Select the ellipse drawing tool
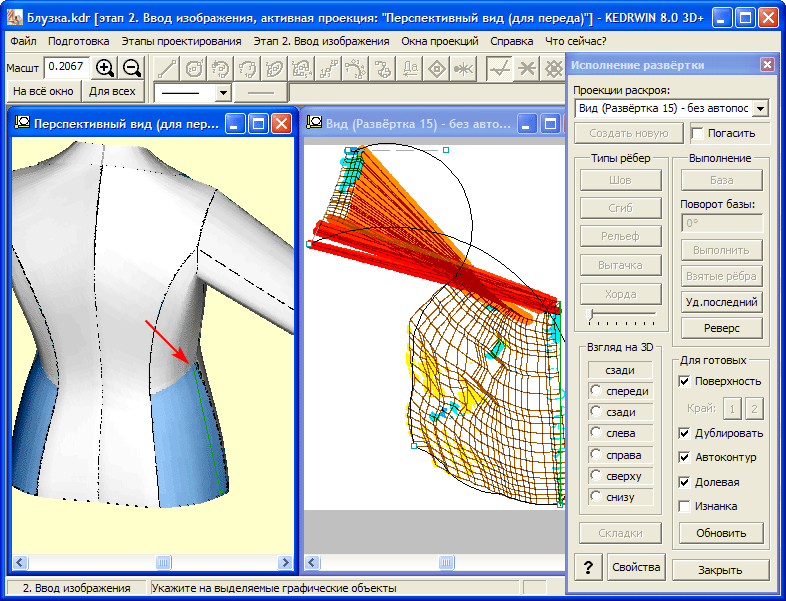The image size is (786, 601). point(275,68)
